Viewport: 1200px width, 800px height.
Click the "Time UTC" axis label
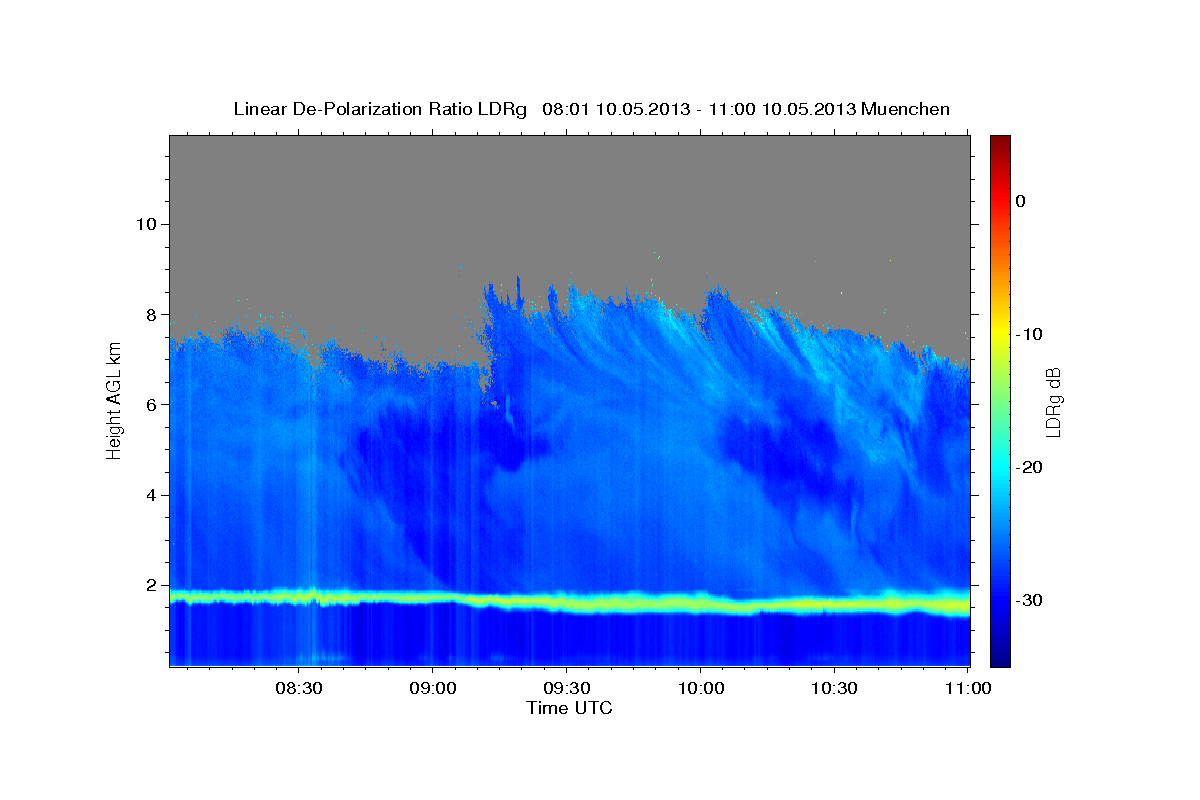(x=569, y=708)
